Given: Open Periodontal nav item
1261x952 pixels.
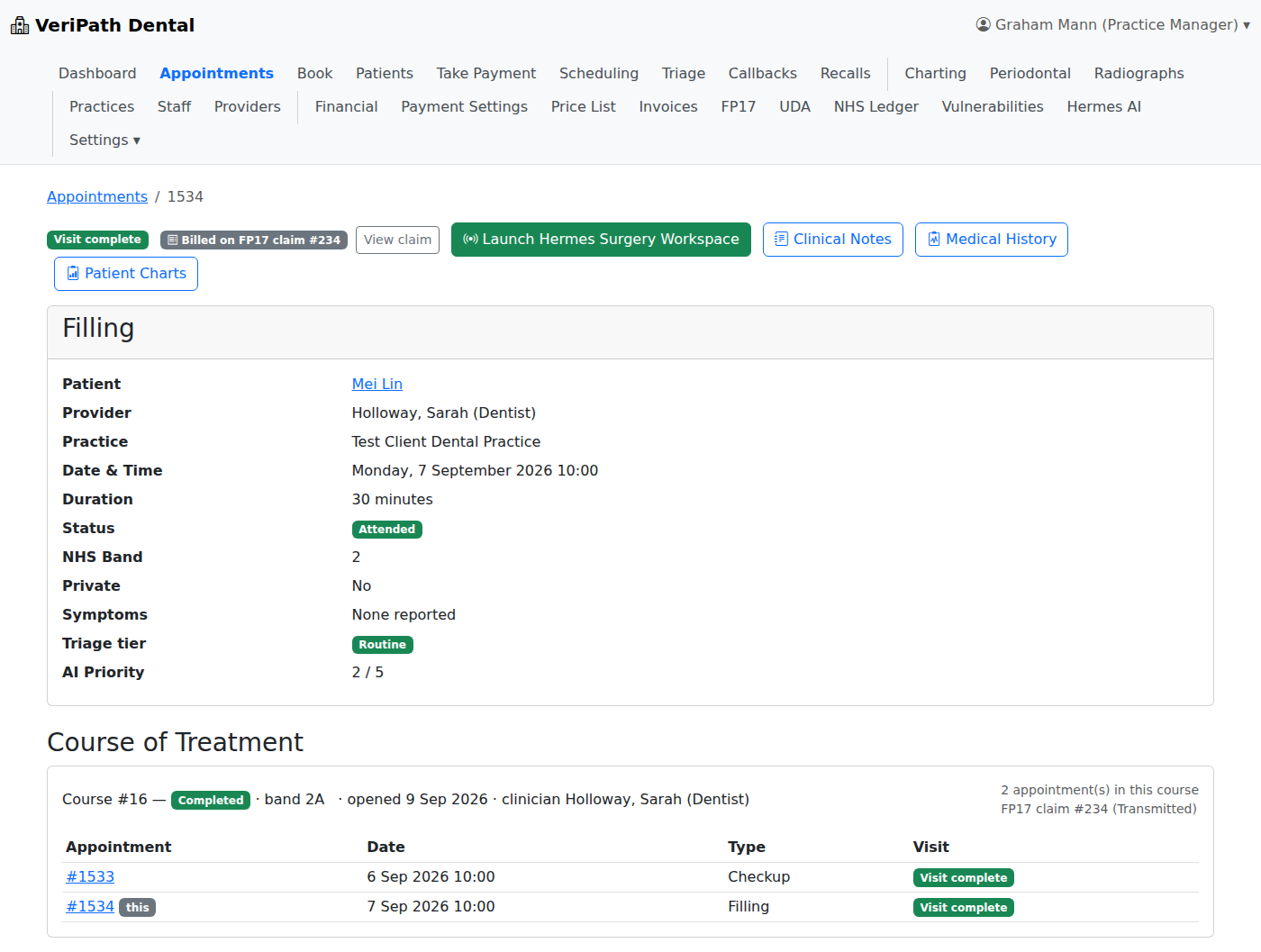Looking at the screenshot, I should tap(1030, 73).
